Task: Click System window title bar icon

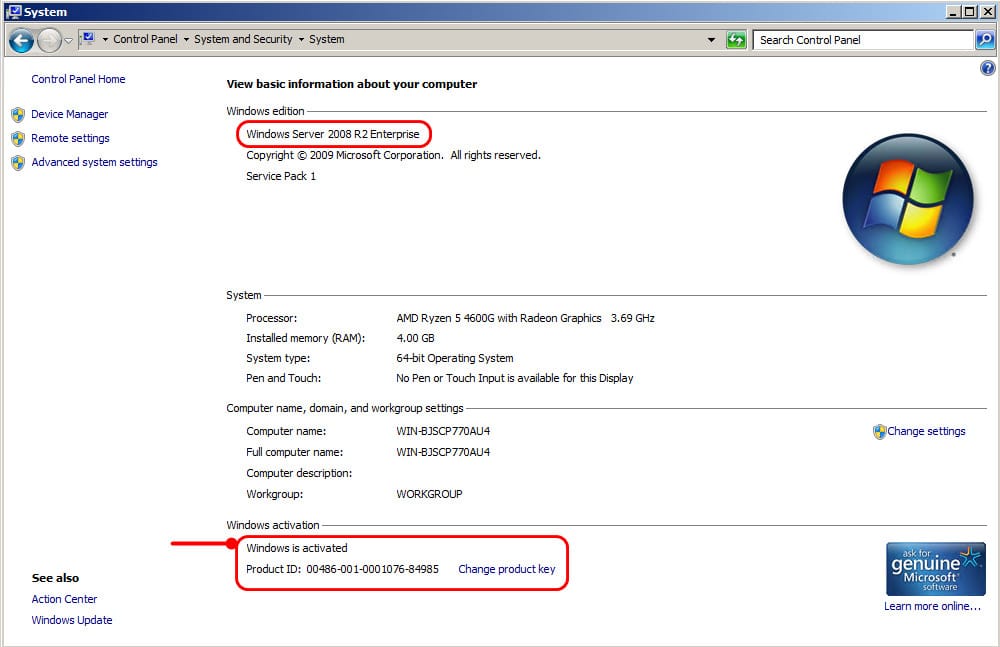Action: tap(13, 11)
